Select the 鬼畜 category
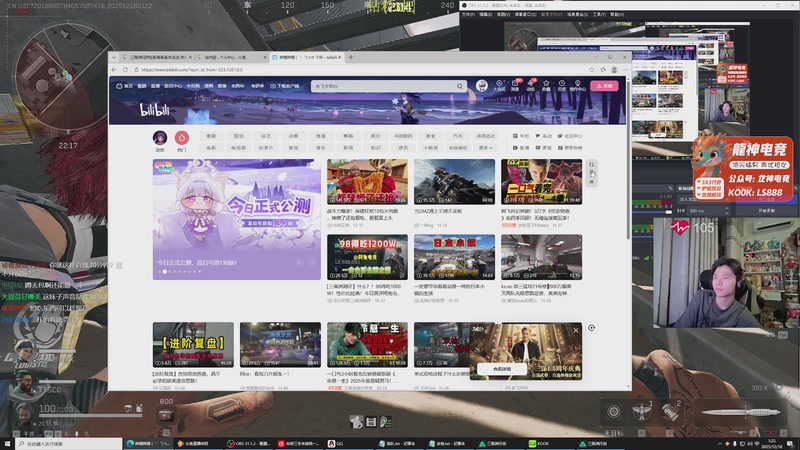Viewport: 800px width, 450px height. [321, 136]
